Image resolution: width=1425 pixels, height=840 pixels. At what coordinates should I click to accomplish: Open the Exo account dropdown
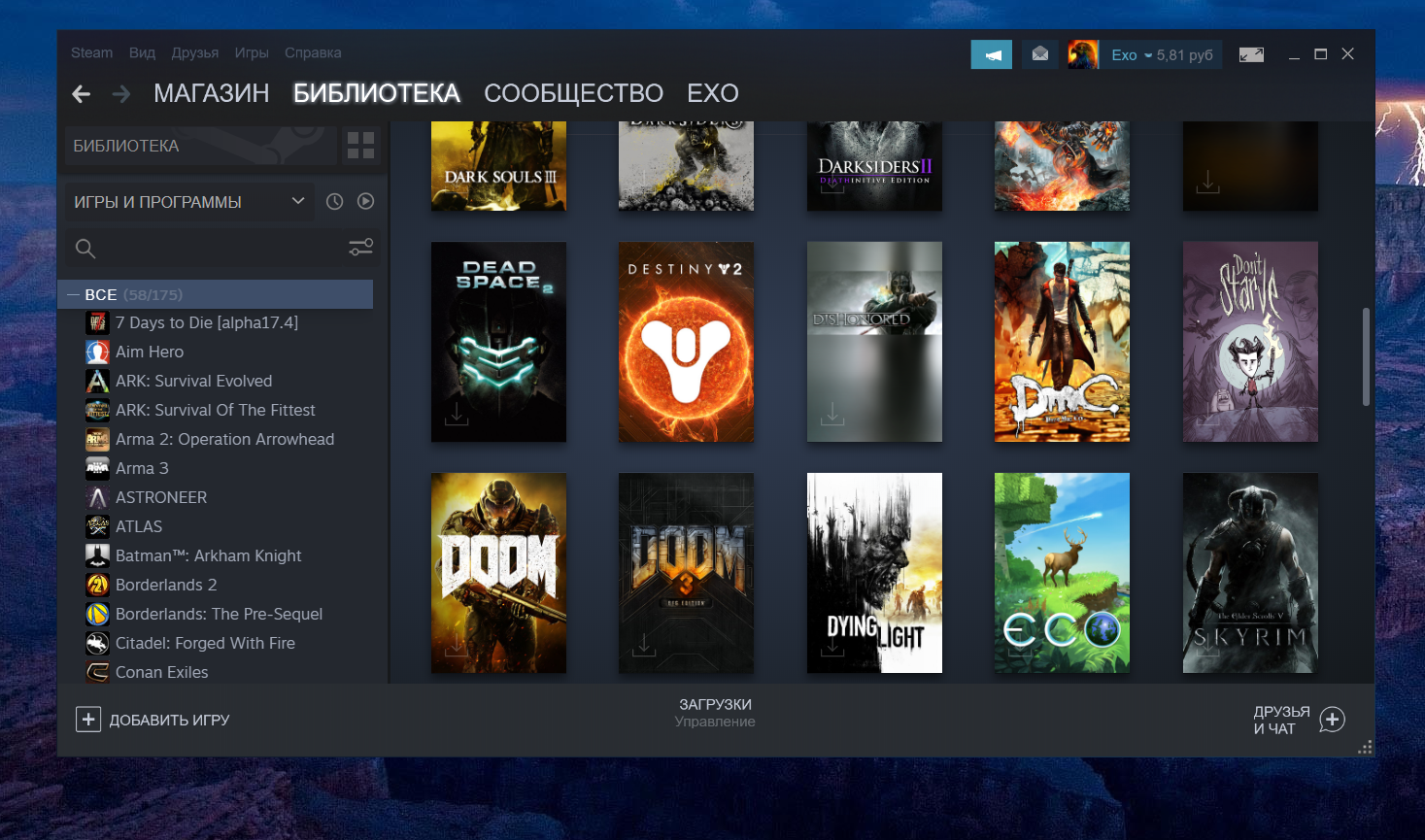coord(1132,54)
